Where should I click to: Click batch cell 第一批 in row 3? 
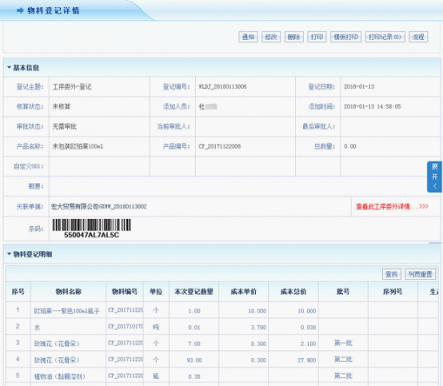(343, 343)
